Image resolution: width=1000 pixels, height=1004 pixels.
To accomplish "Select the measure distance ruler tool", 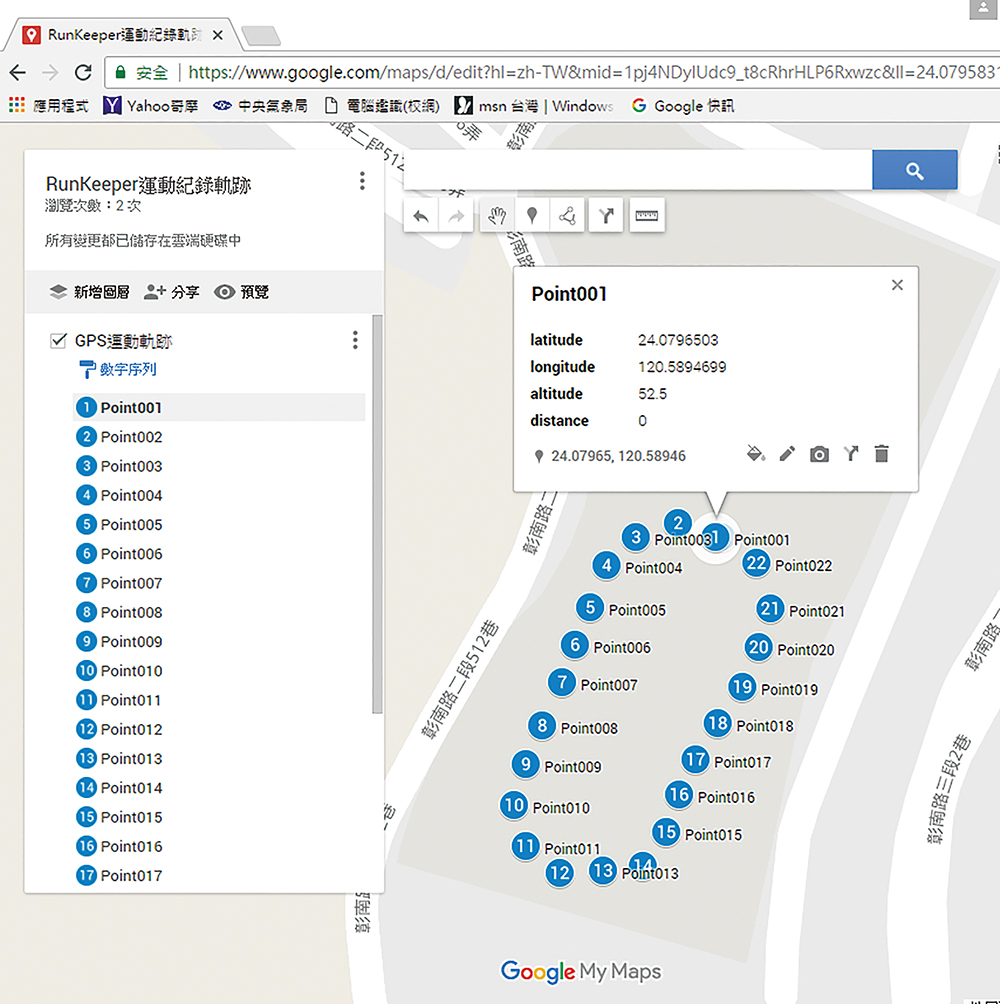I will tap(647, 216).
